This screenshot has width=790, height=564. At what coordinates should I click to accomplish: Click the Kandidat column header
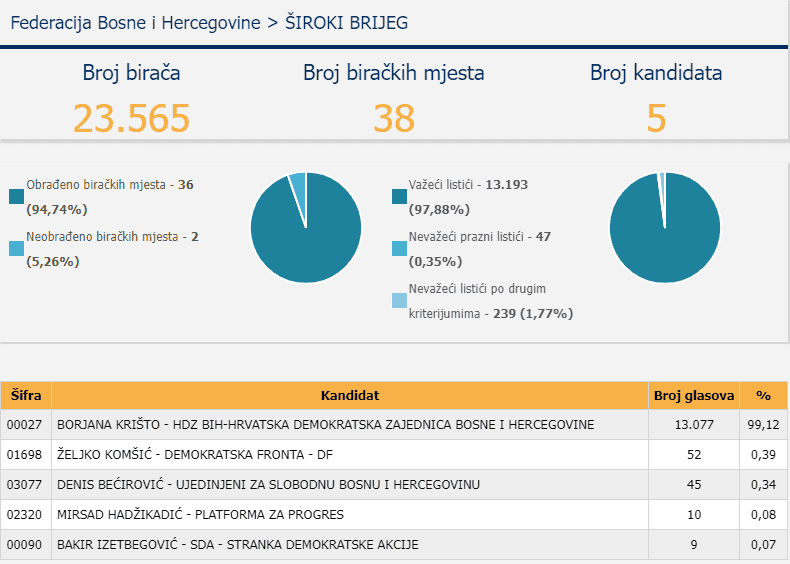coord(350,395)
